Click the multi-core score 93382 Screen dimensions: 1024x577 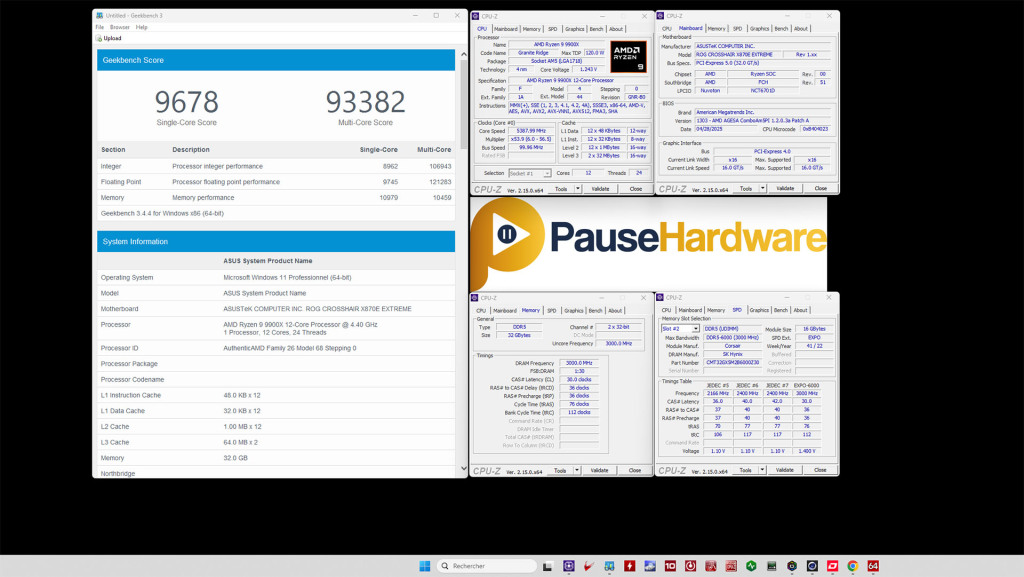pyautogui.click(x=365, y=102)
